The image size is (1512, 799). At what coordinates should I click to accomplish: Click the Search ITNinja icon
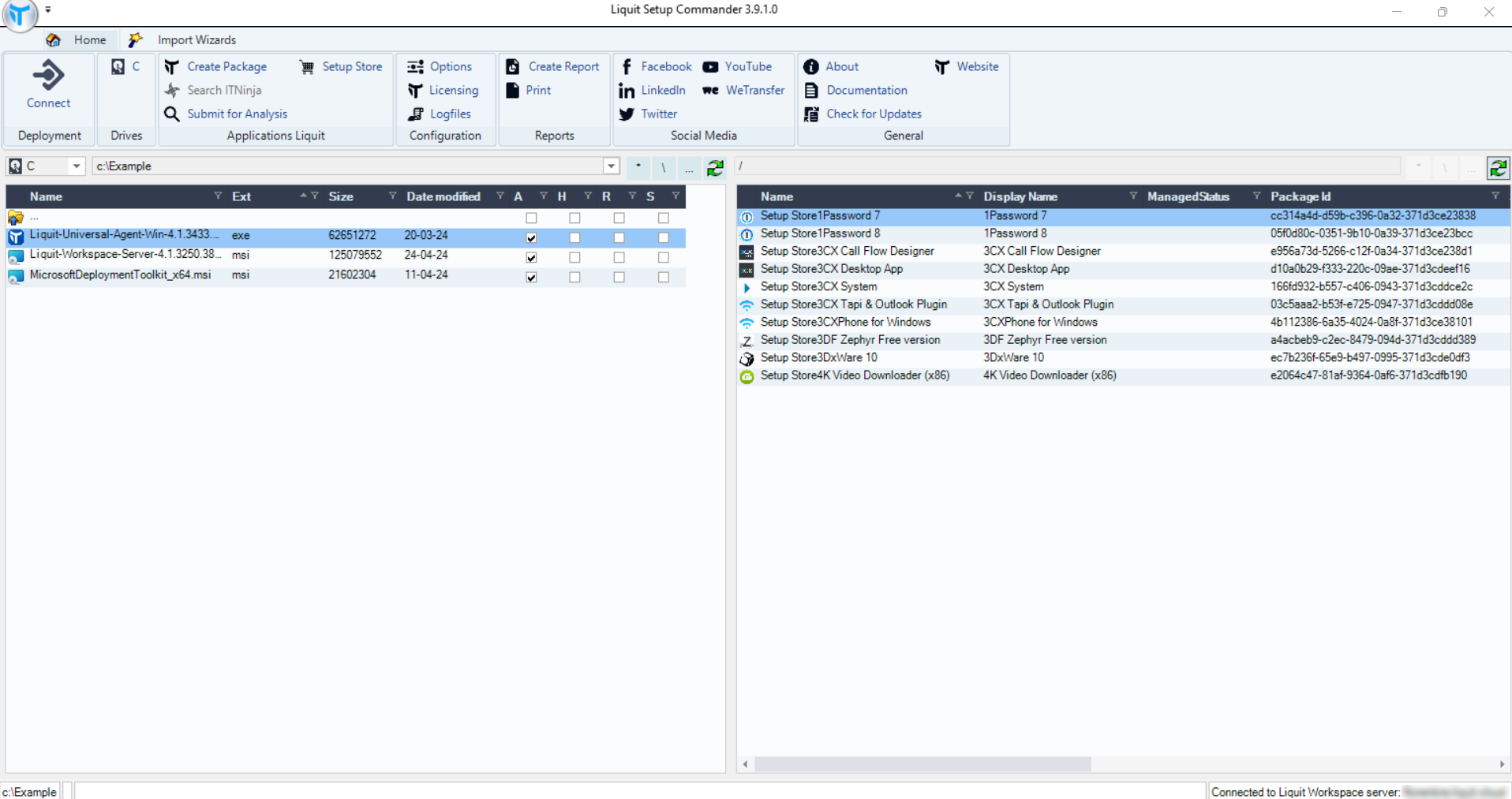click(171, 91)
